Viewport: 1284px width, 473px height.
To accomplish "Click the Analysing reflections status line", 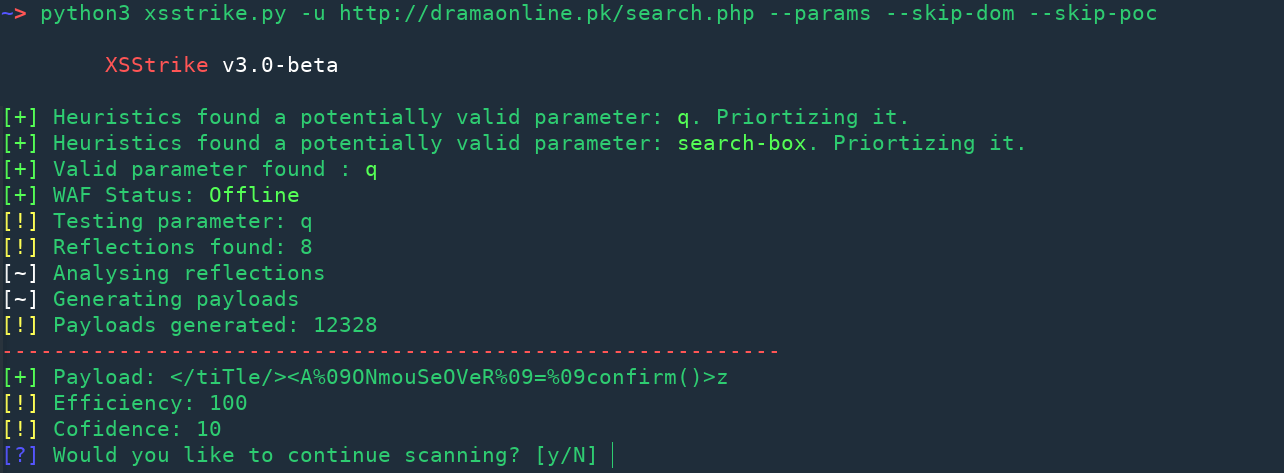I will click(x=188, y=273).
